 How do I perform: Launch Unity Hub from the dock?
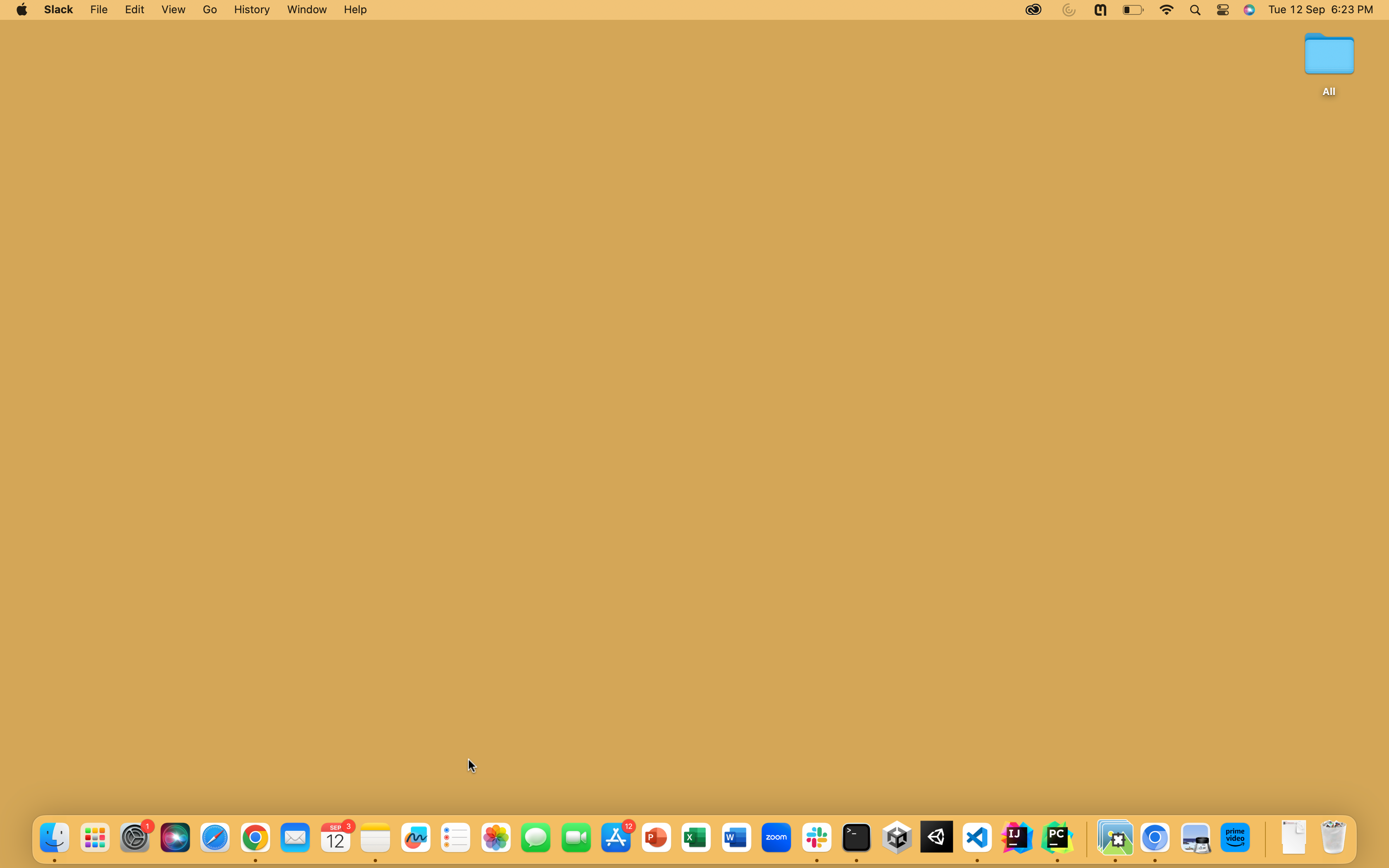897,838
